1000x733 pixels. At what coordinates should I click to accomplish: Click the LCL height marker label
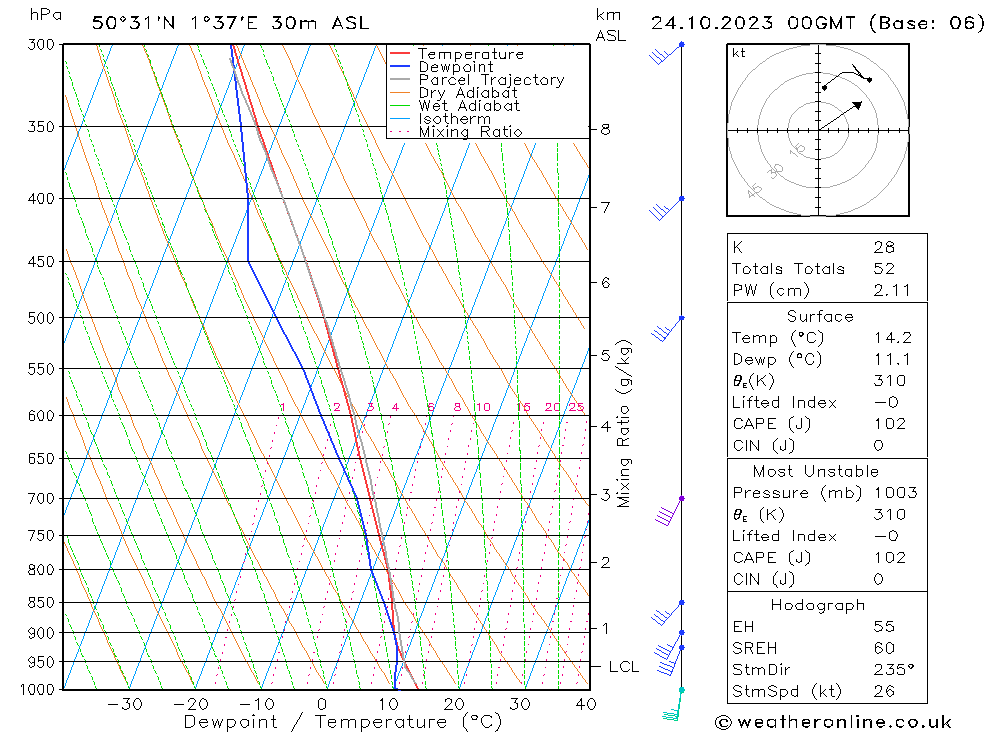(624, 667)
